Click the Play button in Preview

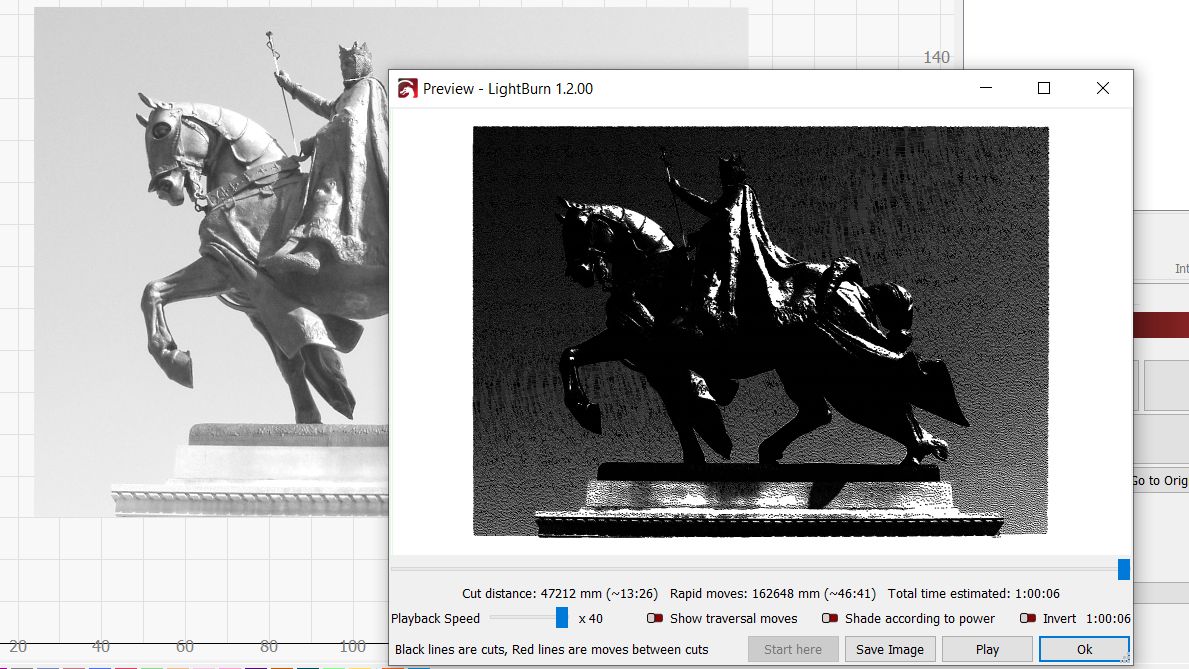point(987,649)
